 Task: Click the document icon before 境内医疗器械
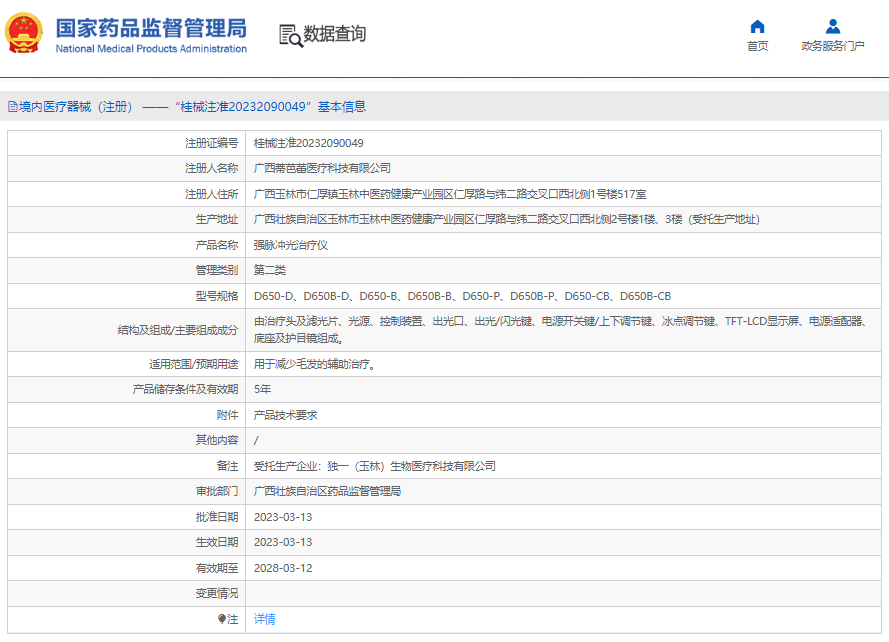click(12, 107)
